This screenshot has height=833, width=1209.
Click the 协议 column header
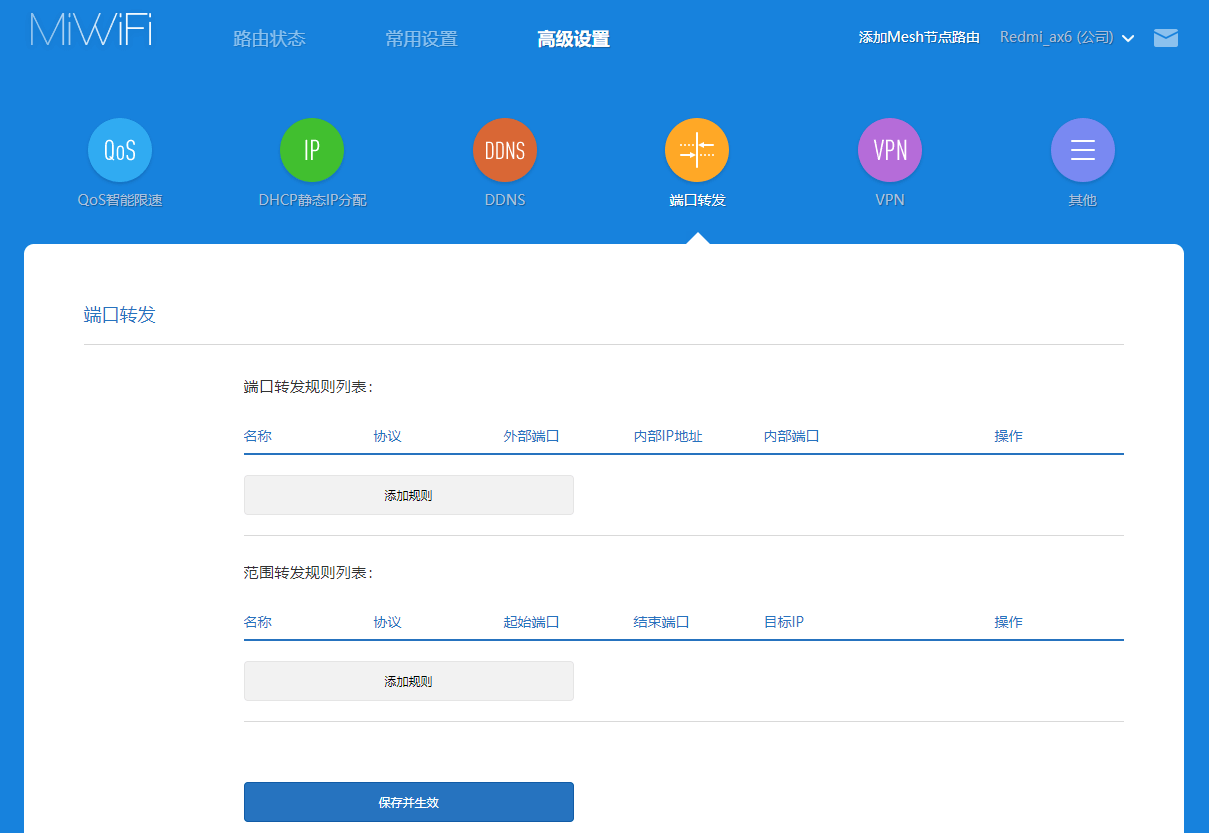click(385, 435)
